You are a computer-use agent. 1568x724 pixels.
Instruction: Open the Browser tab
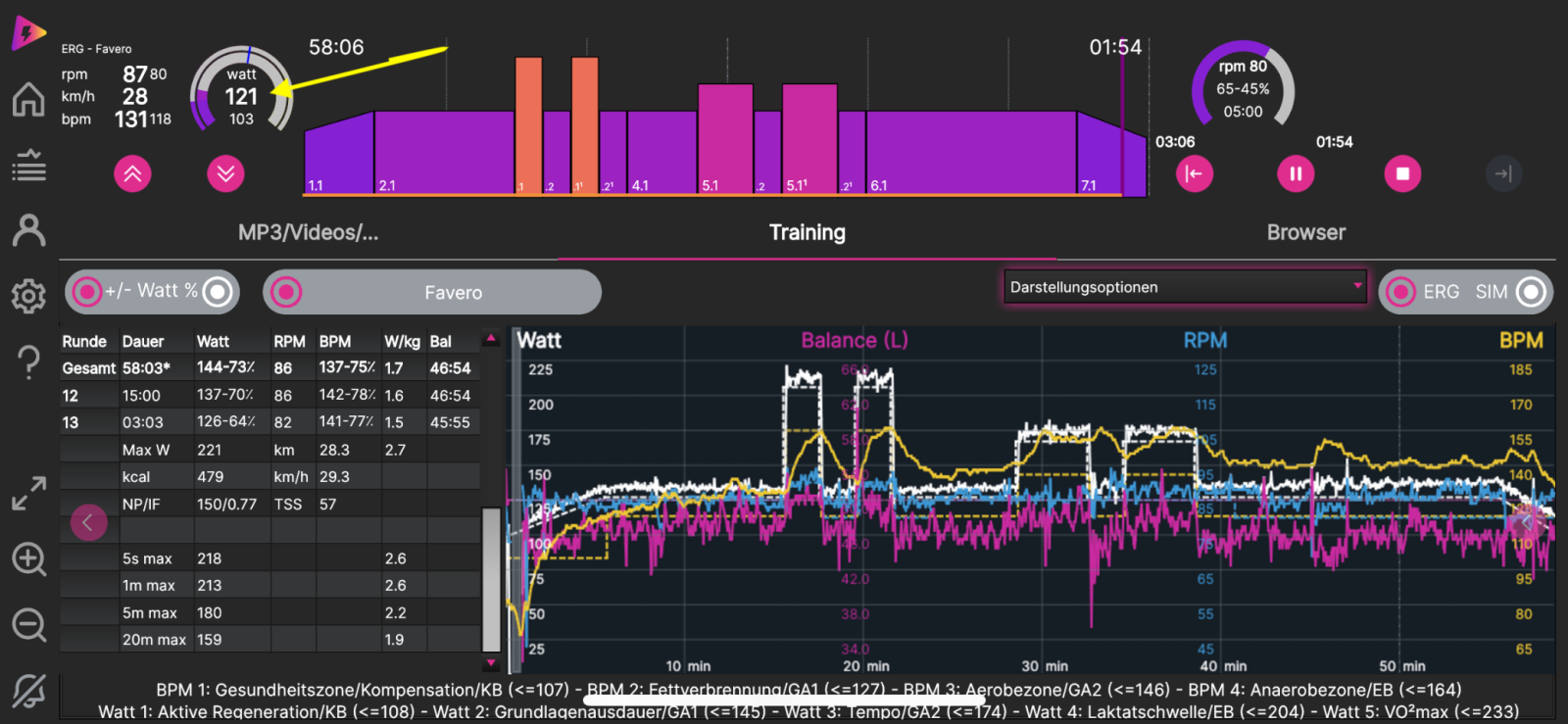[1305, 232]
